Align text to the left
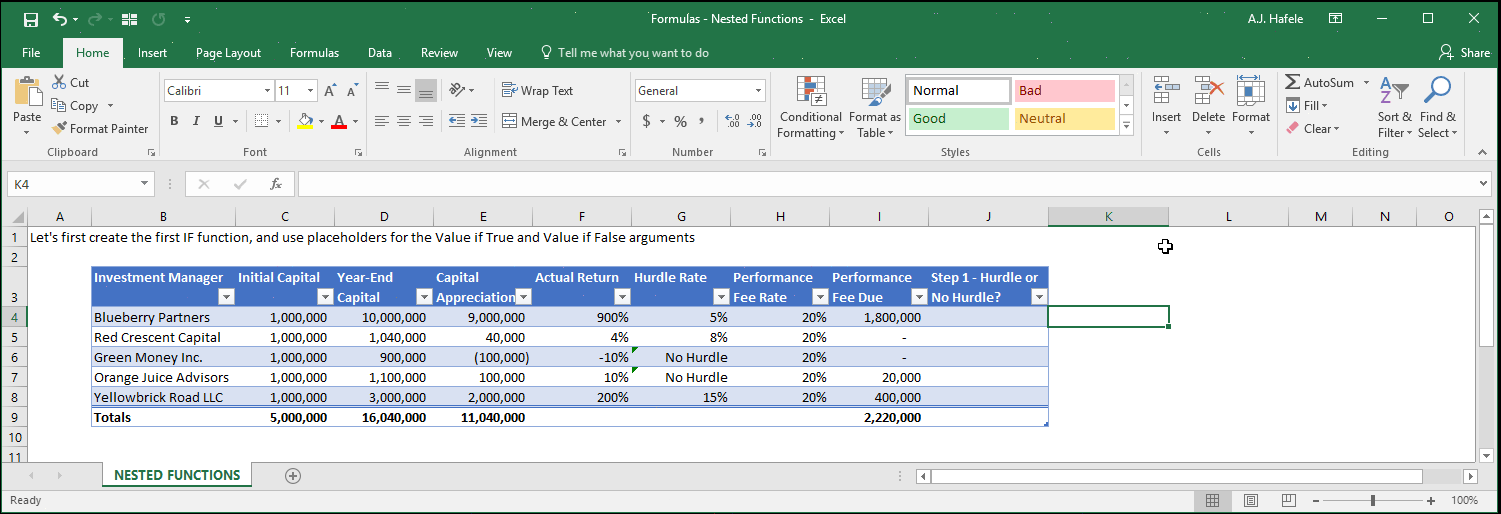This screenshot has width=1501, height=514. (x=382, y=121)
